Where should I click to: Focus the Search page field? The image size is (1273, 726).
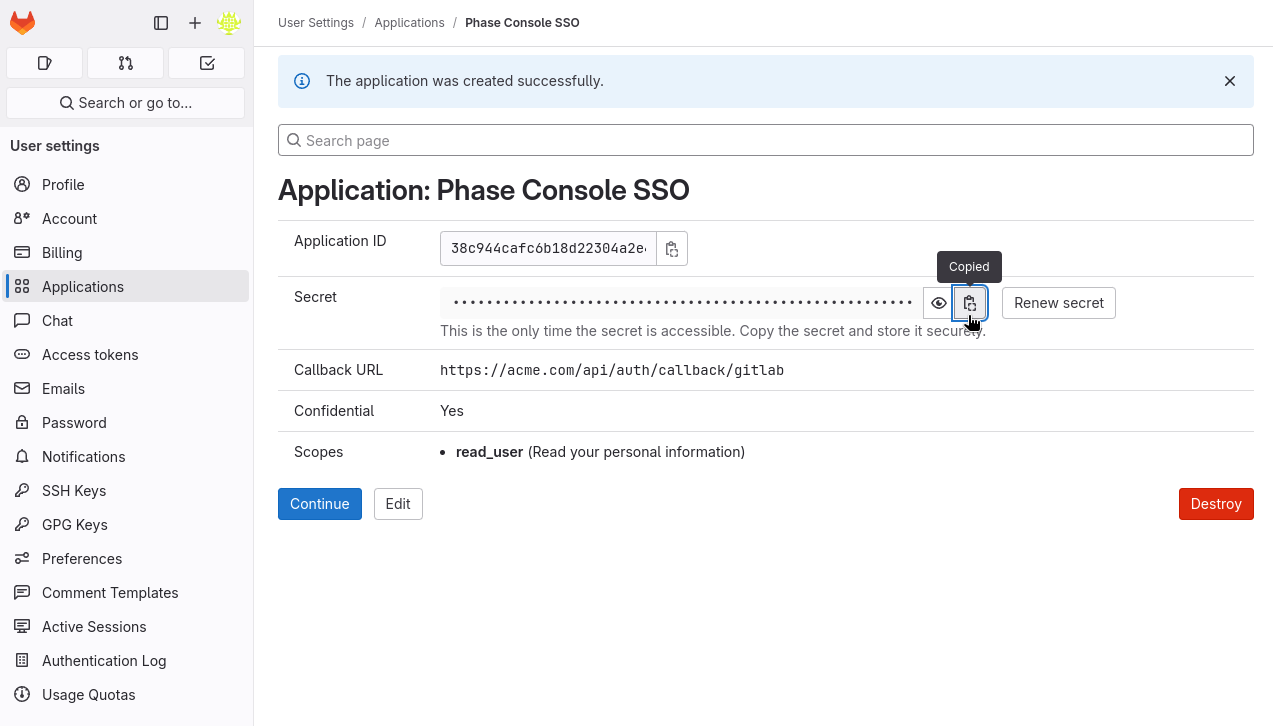[765, 140]
